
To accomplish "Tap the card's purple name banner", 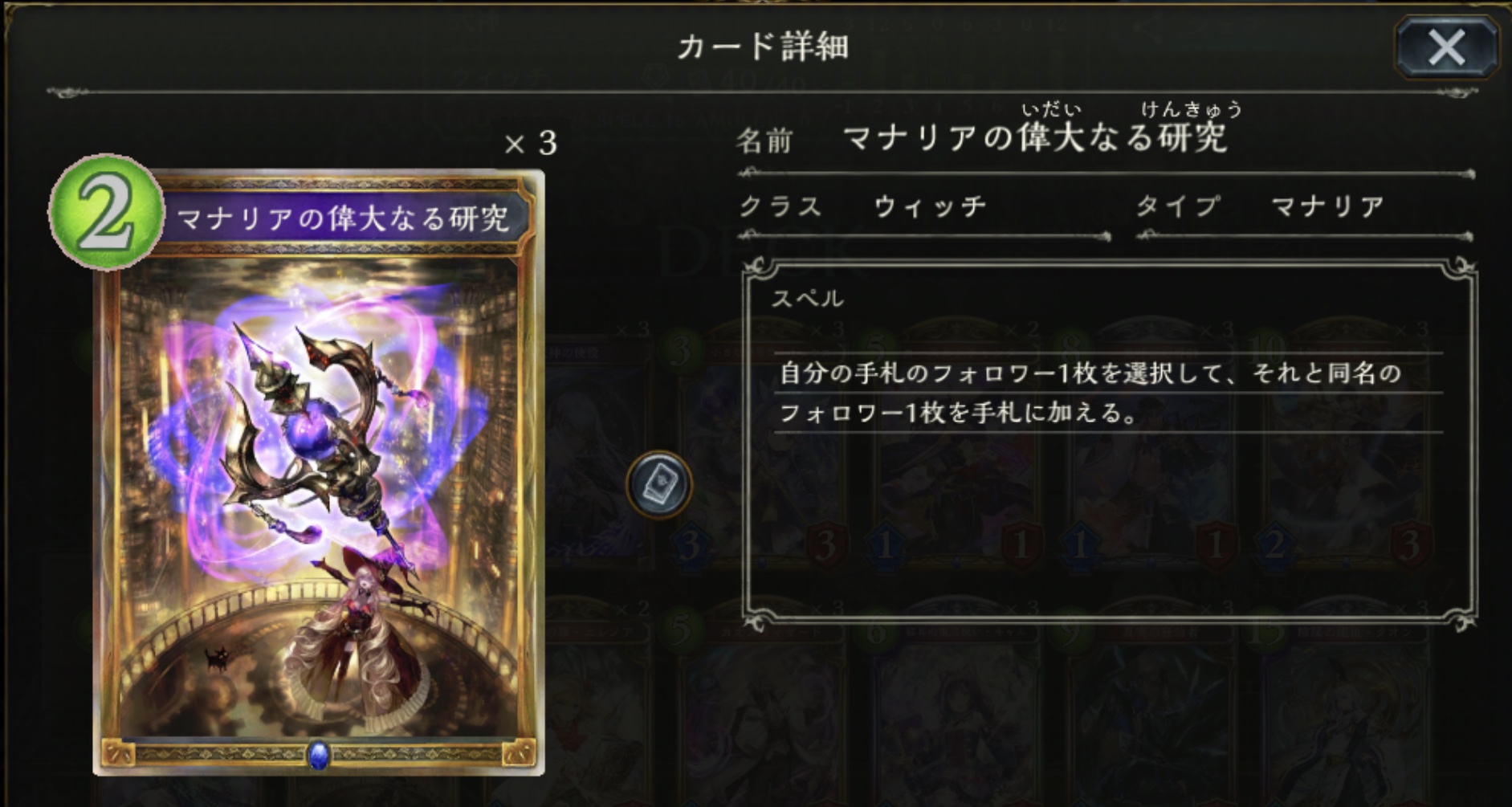I will coord(343,218).
